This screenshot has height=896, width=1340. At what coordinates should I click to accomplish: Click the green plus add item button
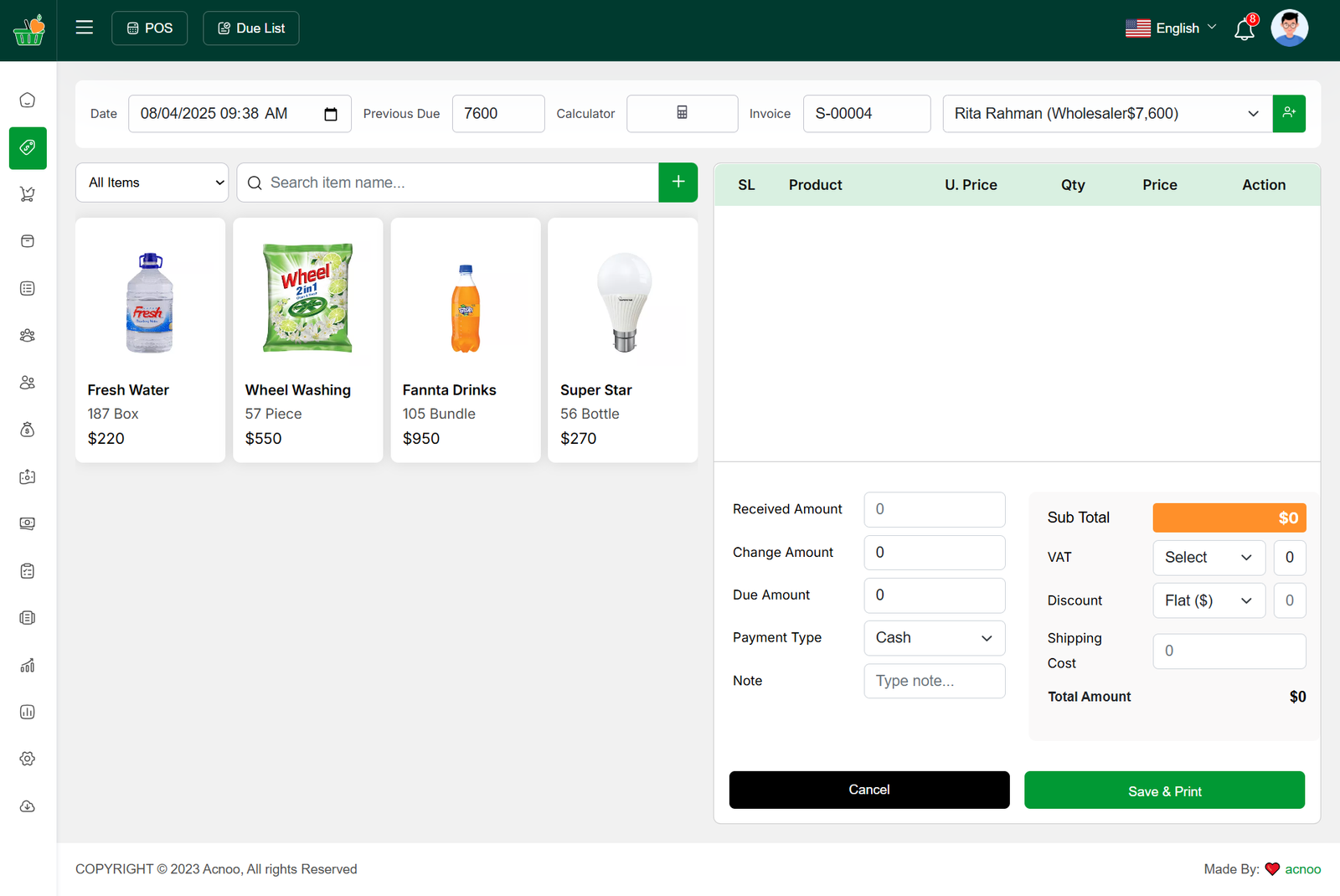[678, 183]
